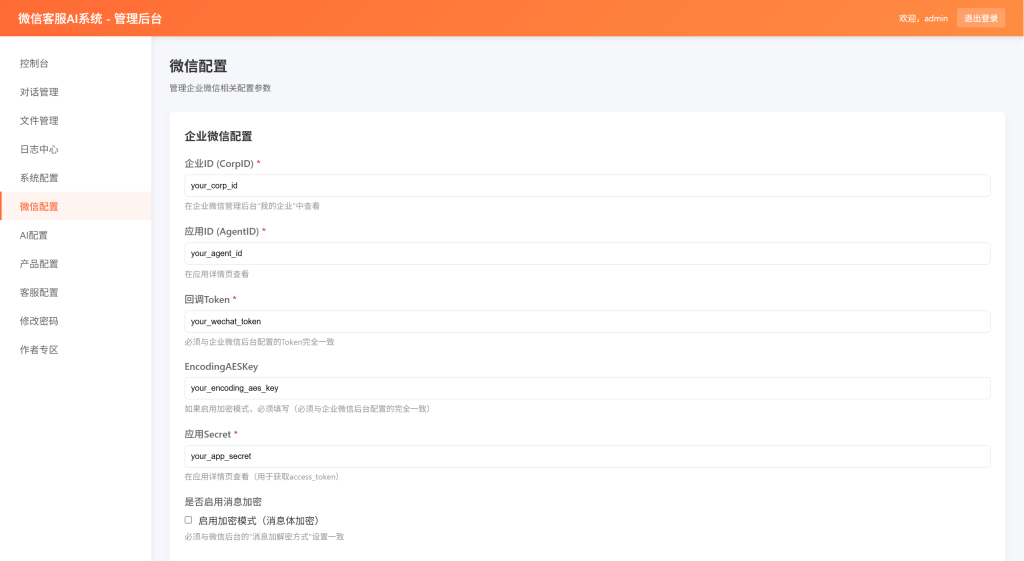Open 产品配置 from sidebar

click(76, 264)
